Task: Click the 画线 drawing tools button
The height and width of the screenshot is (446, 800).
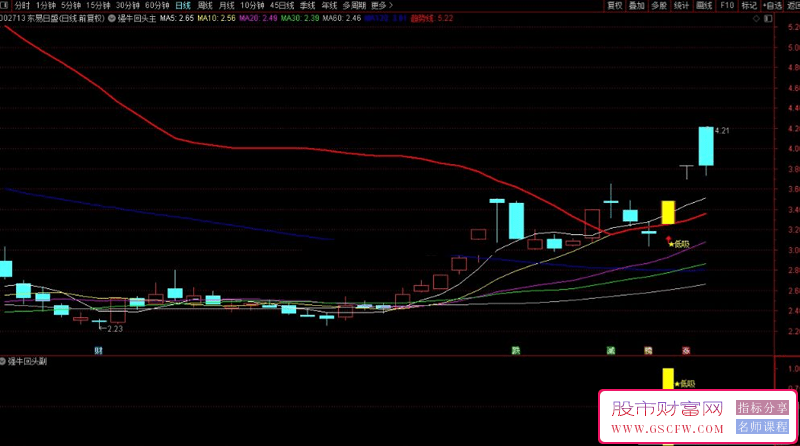Action: coord(704,5)
